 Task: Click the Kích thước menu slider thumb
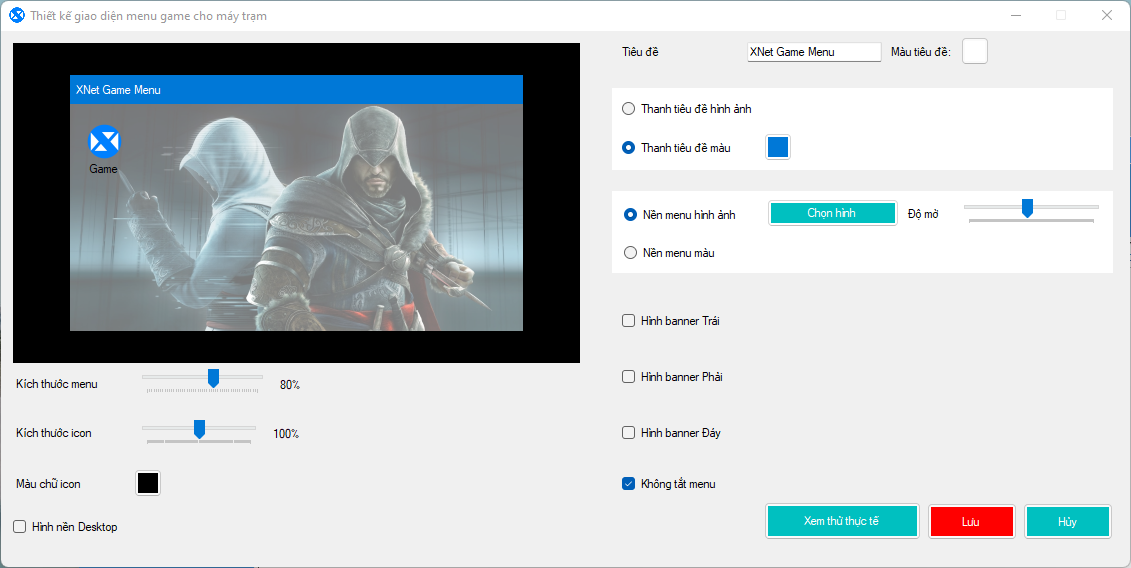click(x=214, y=378)
